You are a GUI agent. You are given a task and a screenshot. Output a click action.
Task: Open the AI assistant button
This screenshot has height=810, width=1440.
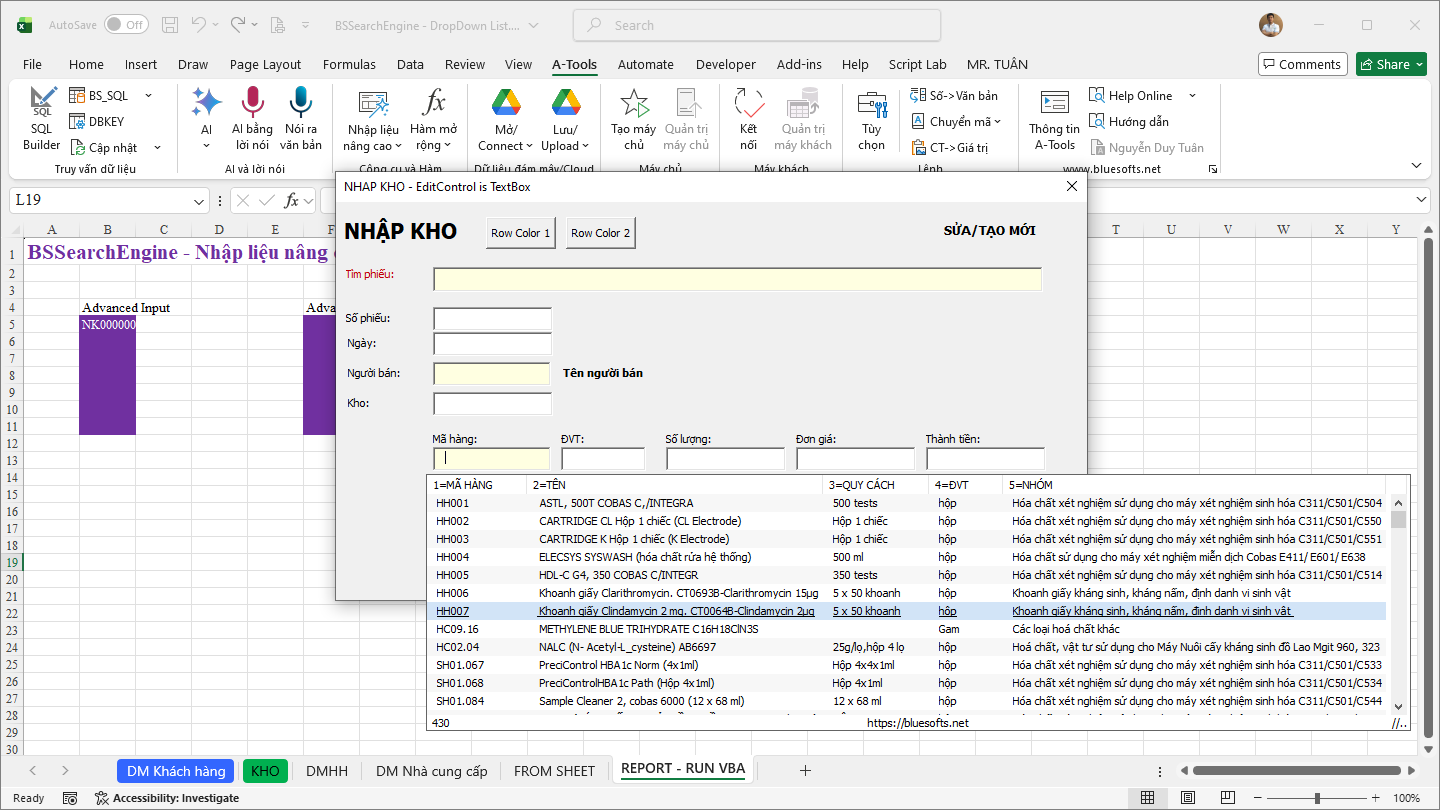(x=206, y=117)
